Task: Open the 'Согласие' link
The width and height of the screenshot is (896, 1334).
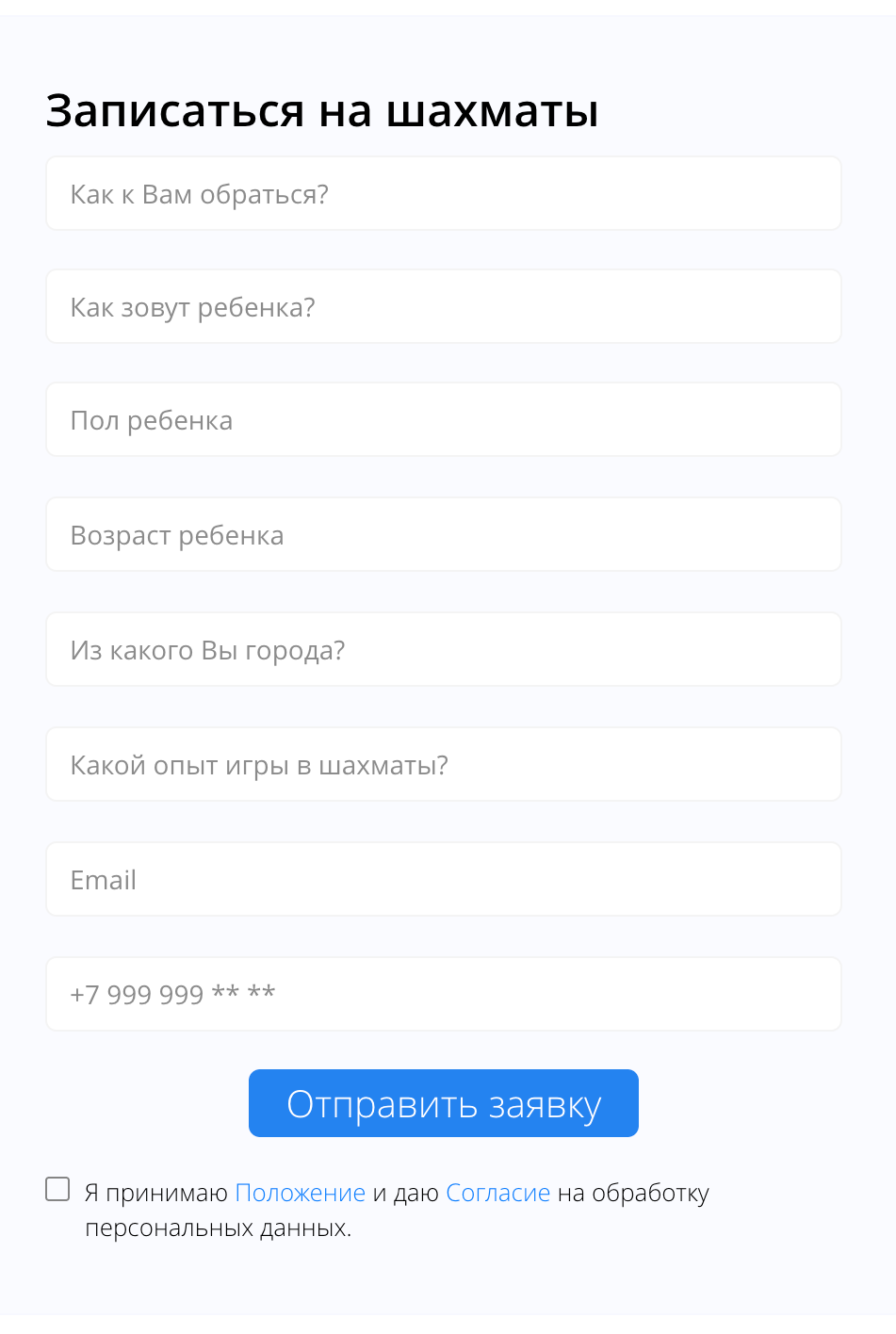Action: tap(497, 1193)
